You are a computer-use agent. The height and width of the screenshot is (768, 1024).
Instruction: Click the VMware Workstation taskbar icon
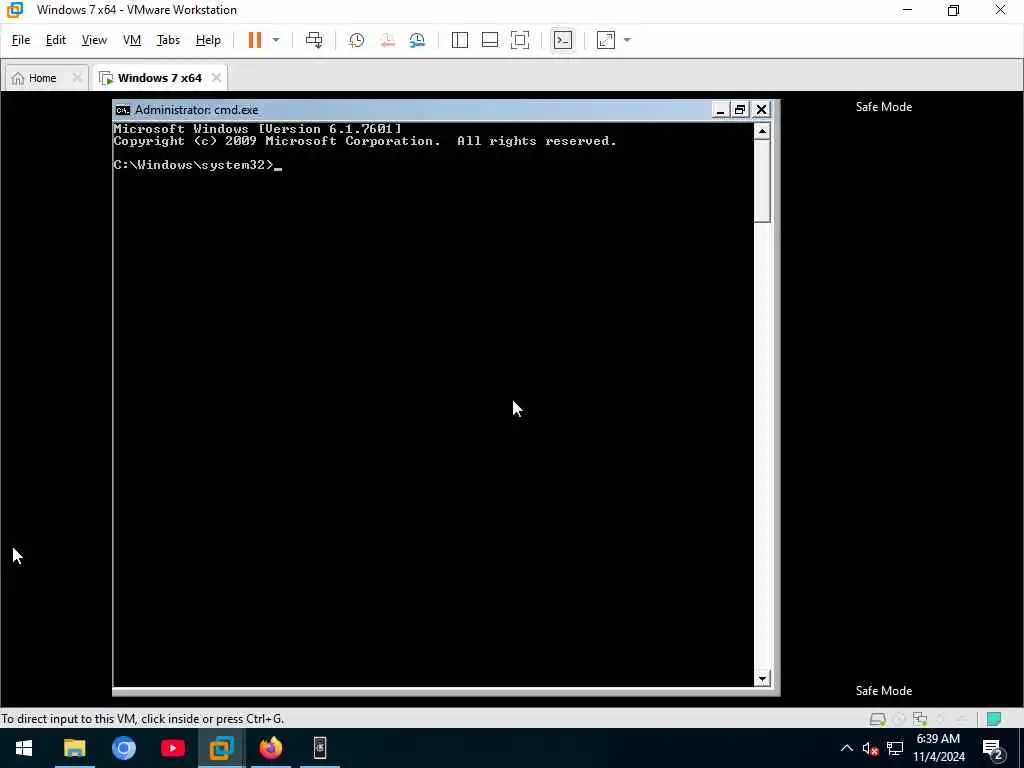coord(221,748)
